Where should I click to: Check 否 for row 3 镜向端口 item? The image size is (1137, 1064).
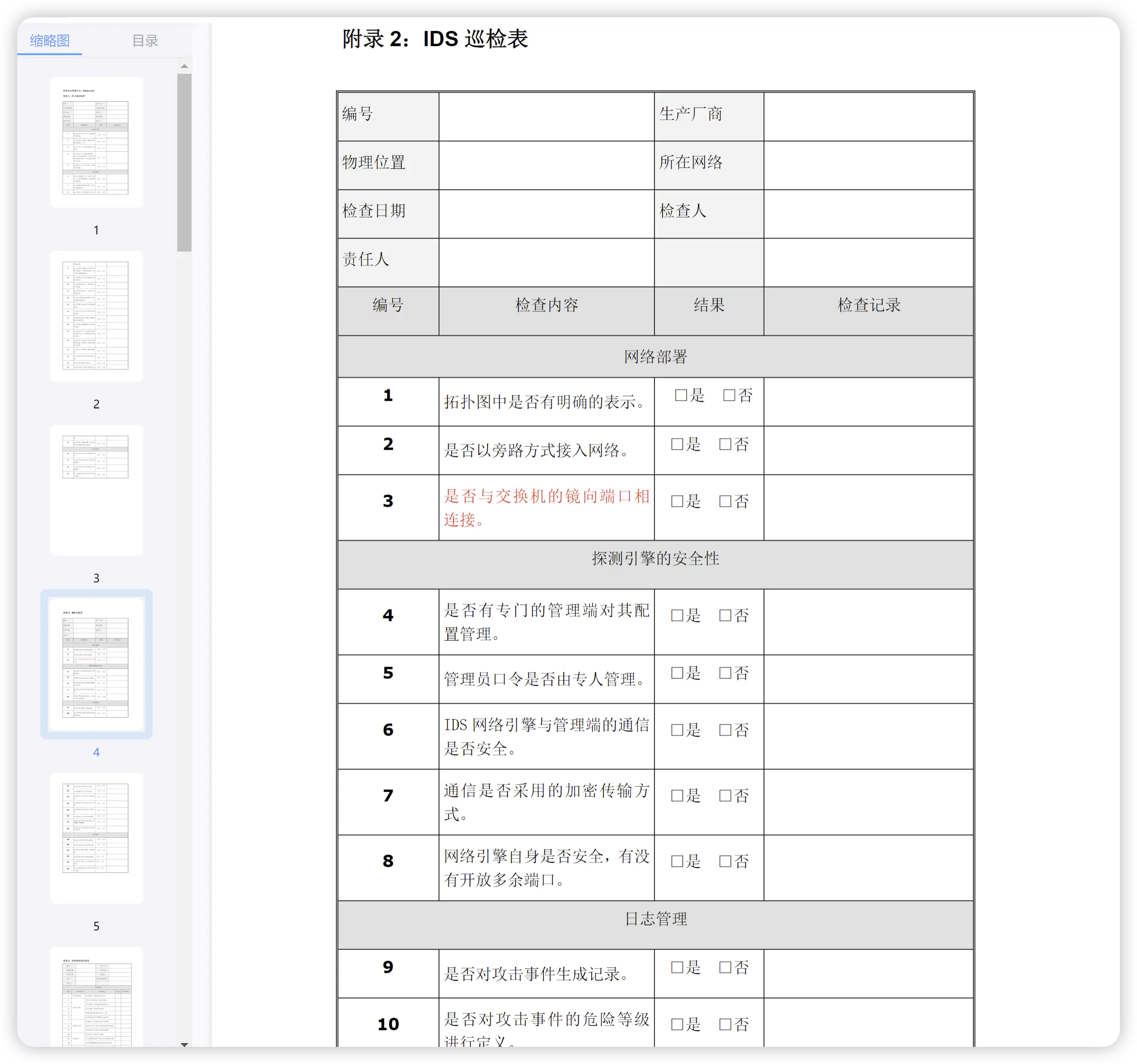725,502
